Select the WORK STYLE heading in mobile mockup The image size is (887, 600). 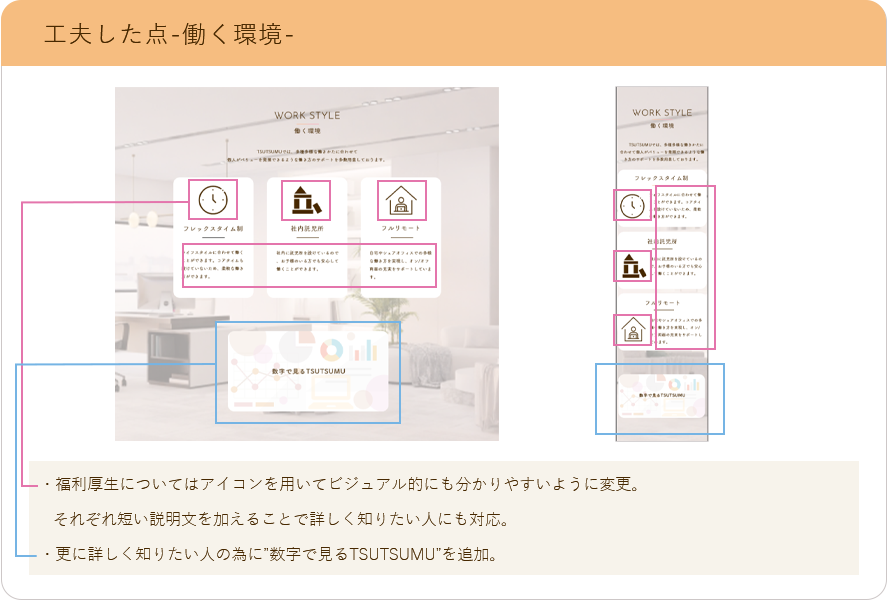click(x=662, y=113)
